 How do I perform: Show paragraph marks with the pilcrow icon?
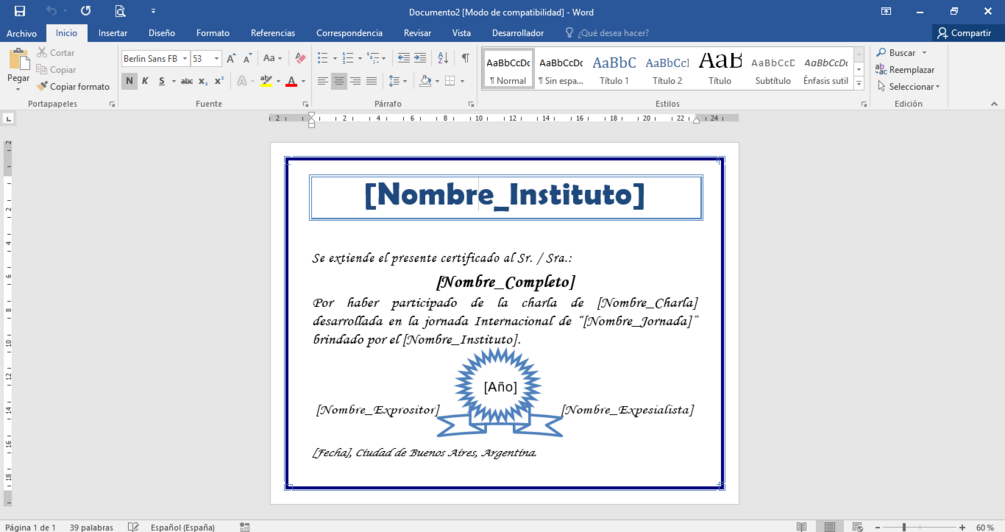[465, 58]
